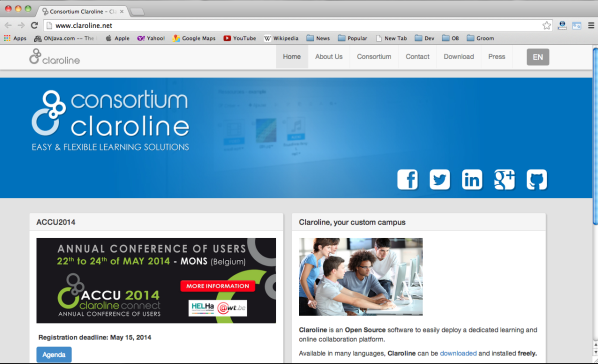The image size is (598, 364).
Task: Reload the page with refresh icon
Action: [34, 26]
